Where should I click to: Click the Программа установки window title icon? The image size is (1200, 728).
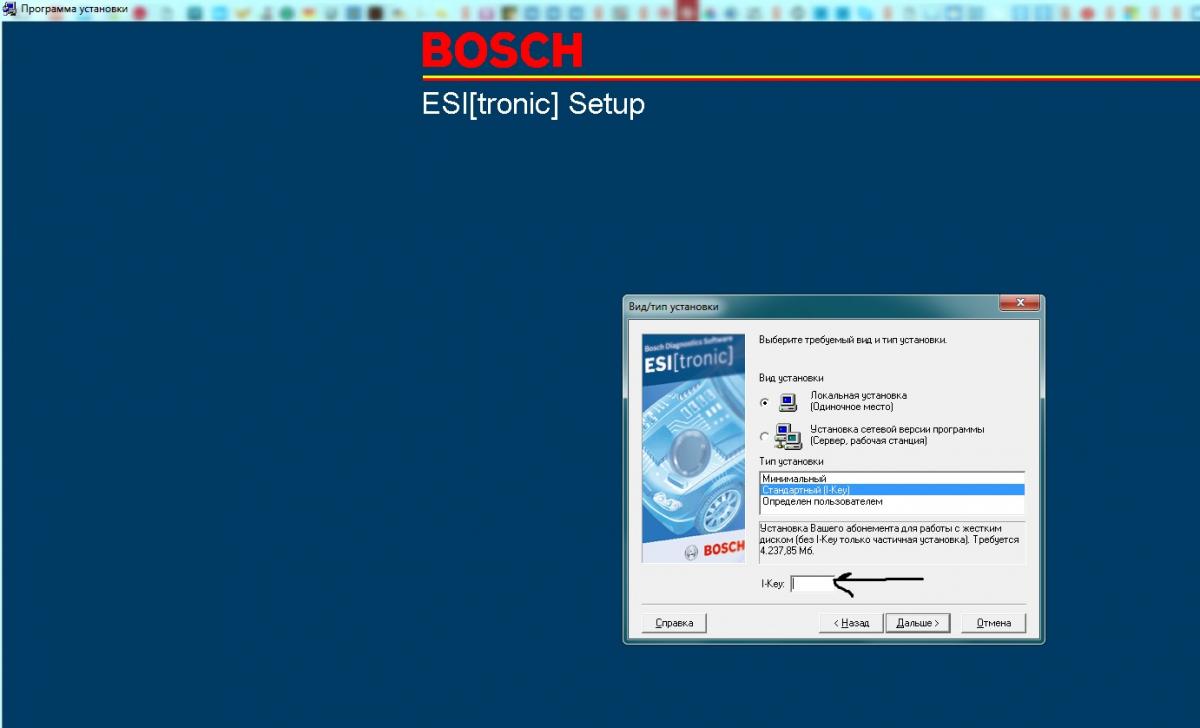click(x=9, y=8)
